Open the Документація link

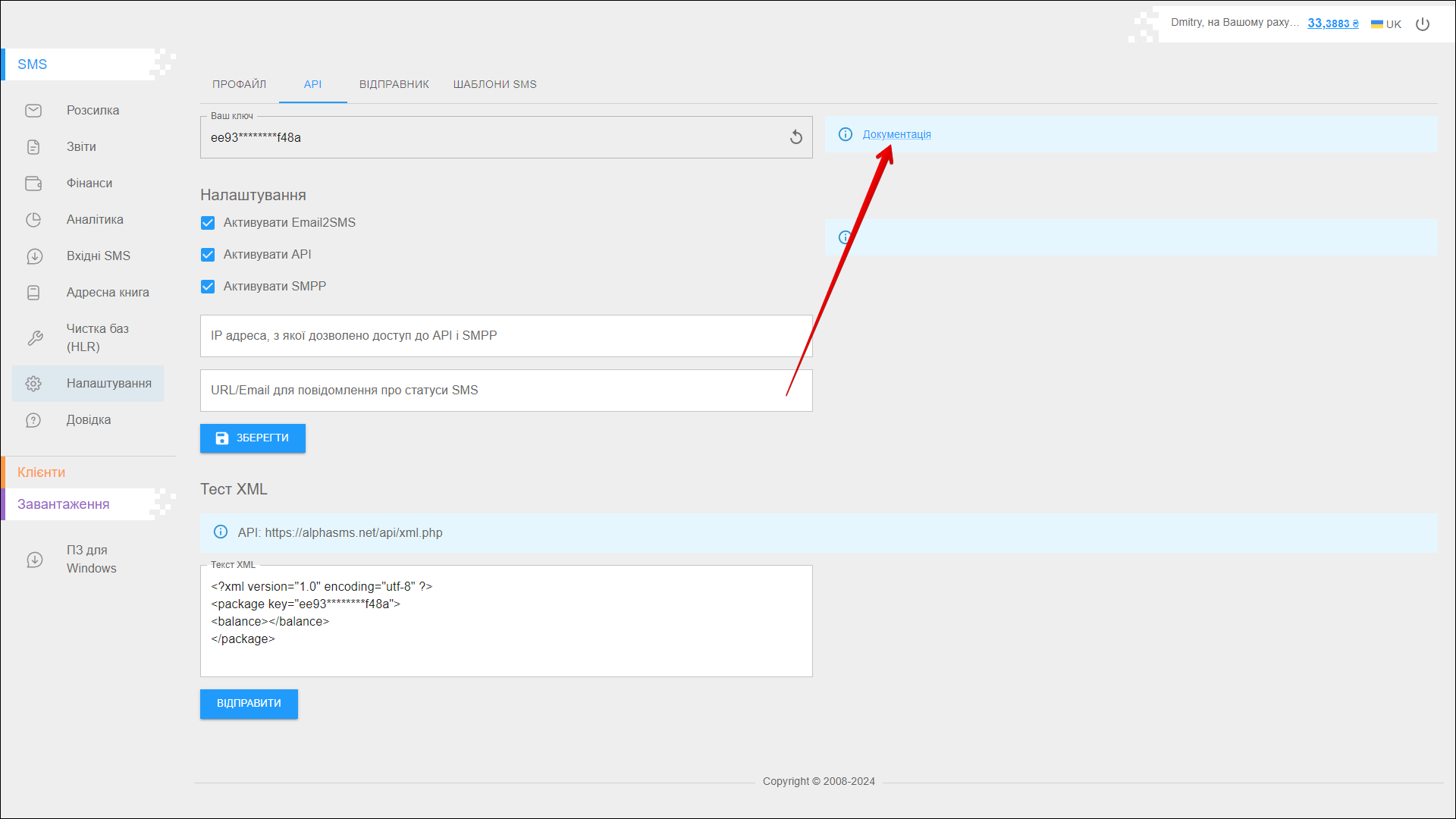point(896,134)
